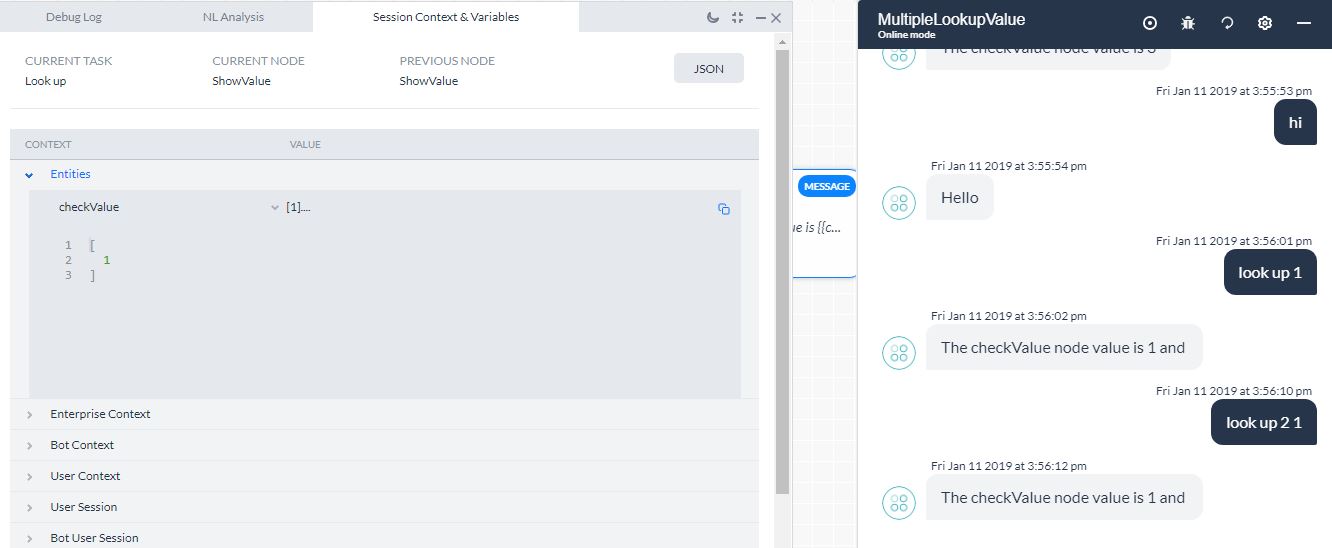Click the 'Look up' current task value
Viewport: 1332px width, 548px height.
[x=46, y=81]
